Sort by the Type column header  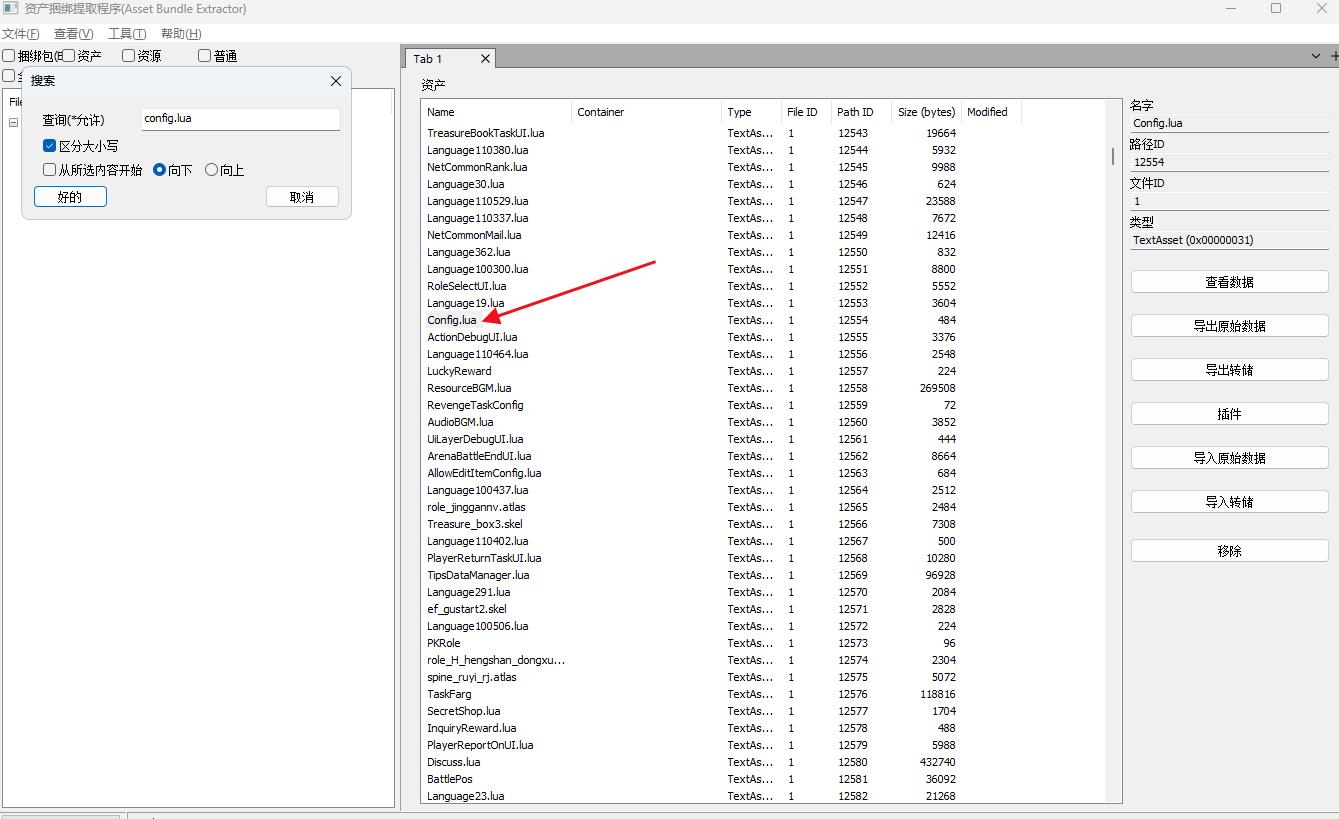pos(751,112)
